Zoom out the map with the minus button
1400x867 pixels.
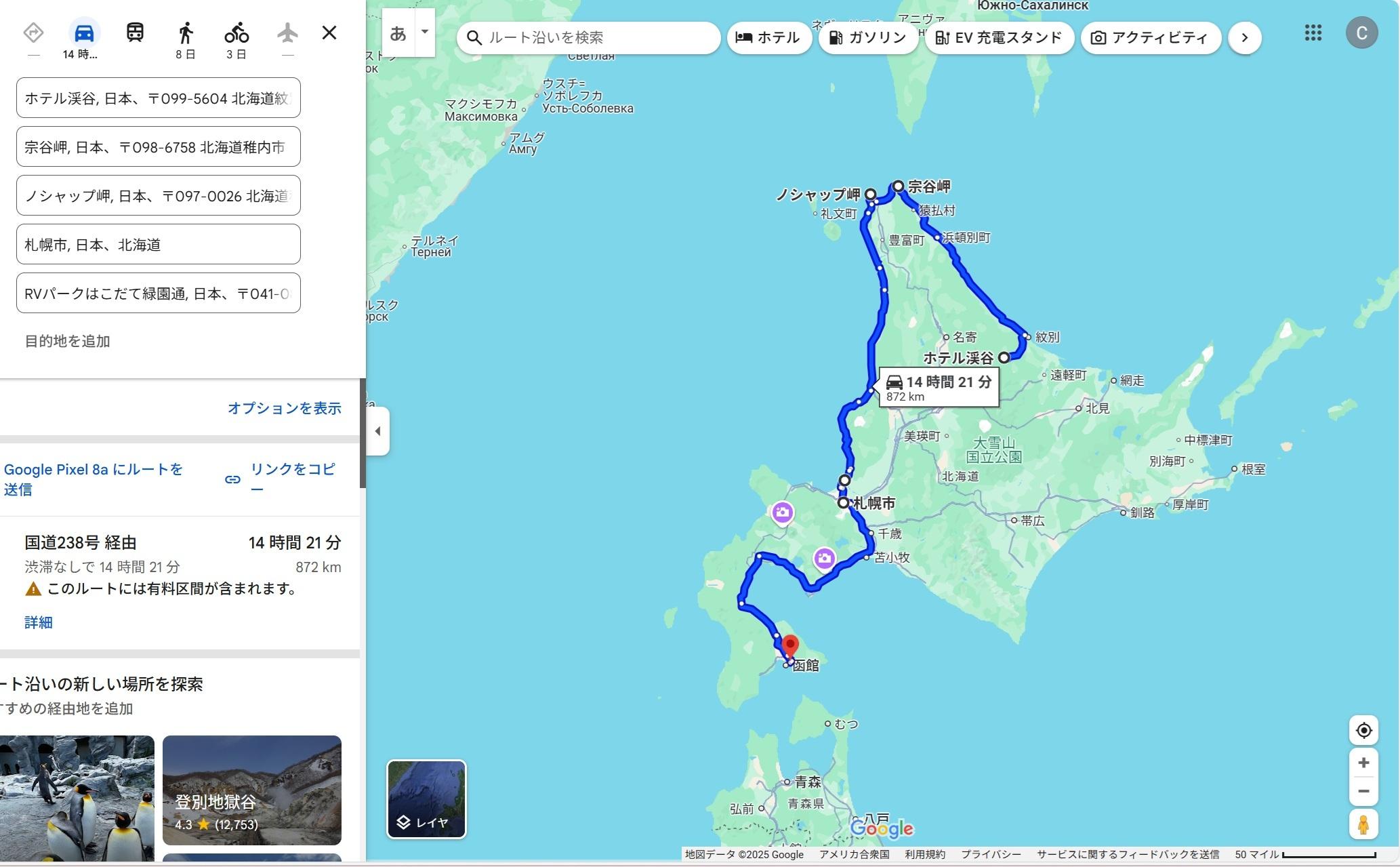[1363, 791]
